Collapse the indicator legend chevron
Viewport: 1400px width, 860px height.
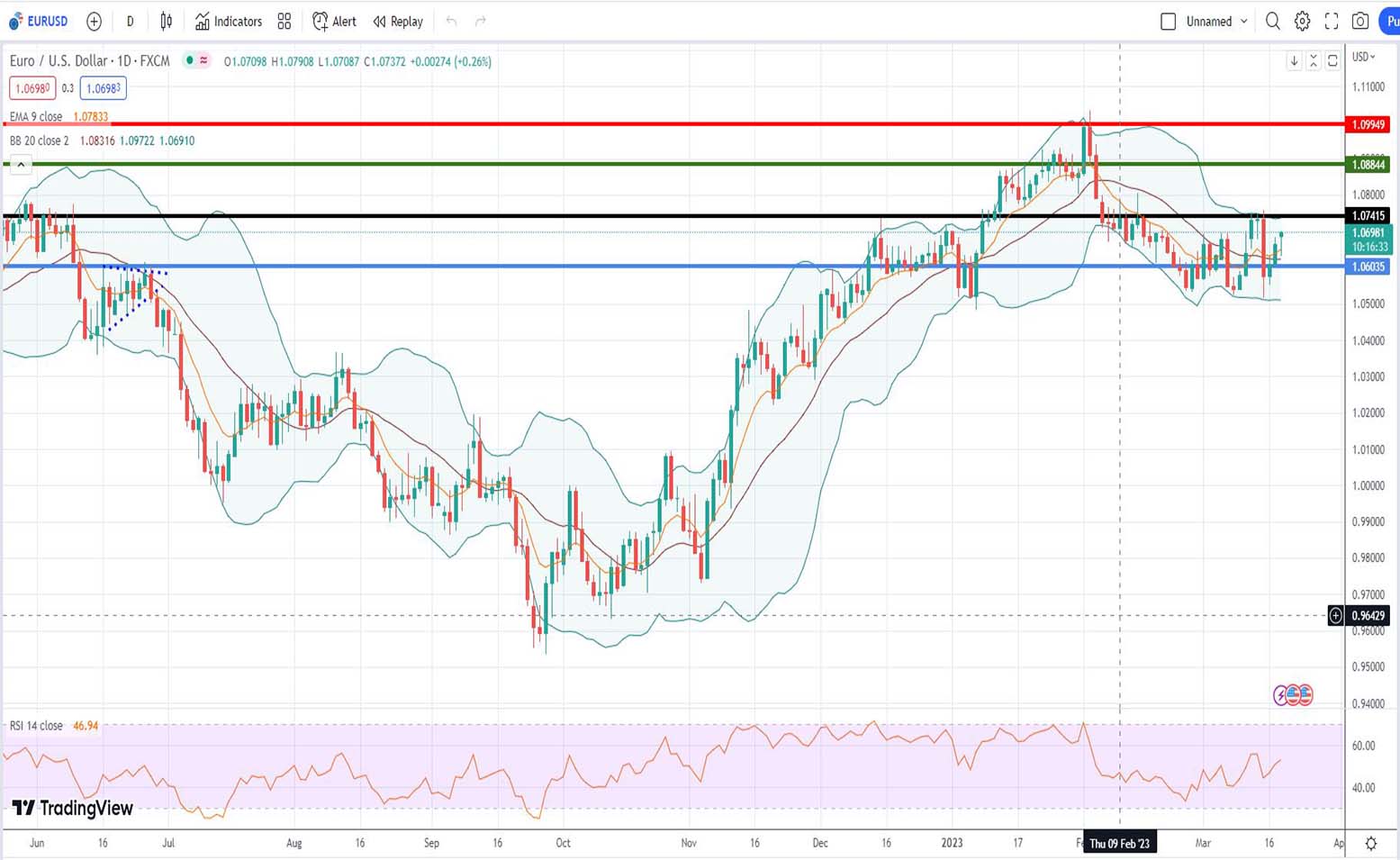(x=21, y=165)
